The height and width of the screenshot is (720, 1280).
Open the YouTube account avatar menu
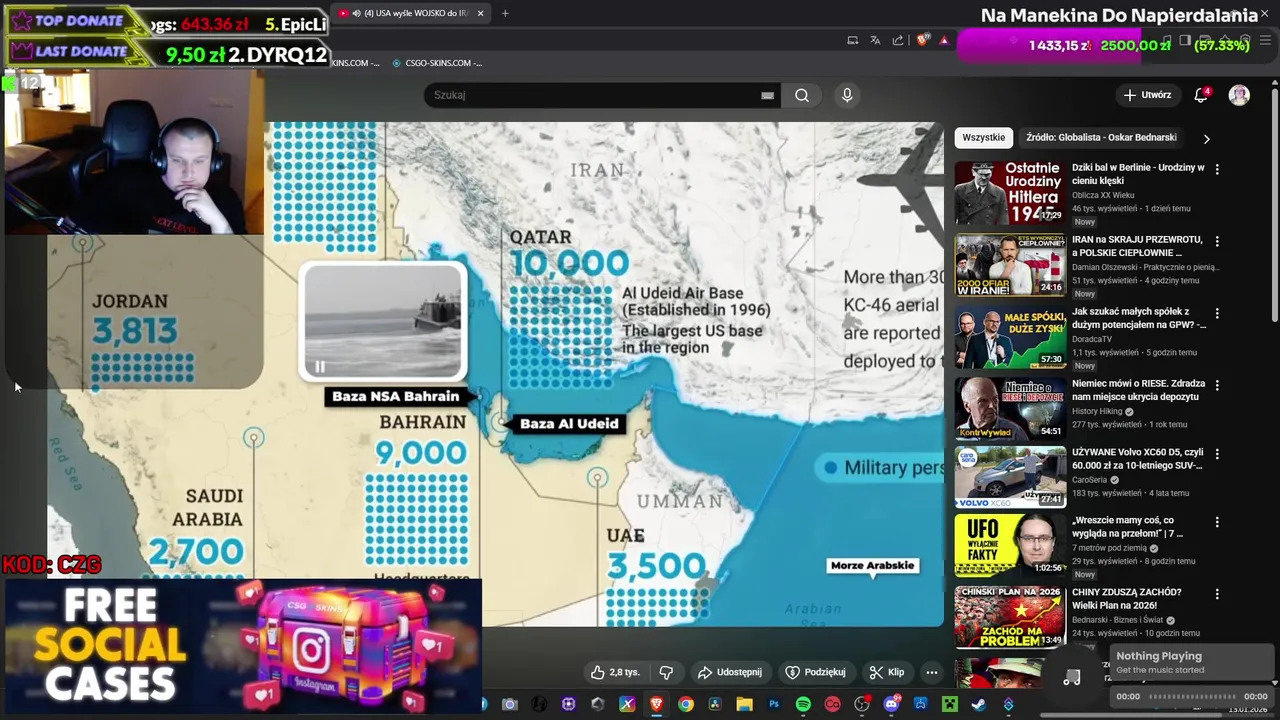click(x=1239, y=95)
